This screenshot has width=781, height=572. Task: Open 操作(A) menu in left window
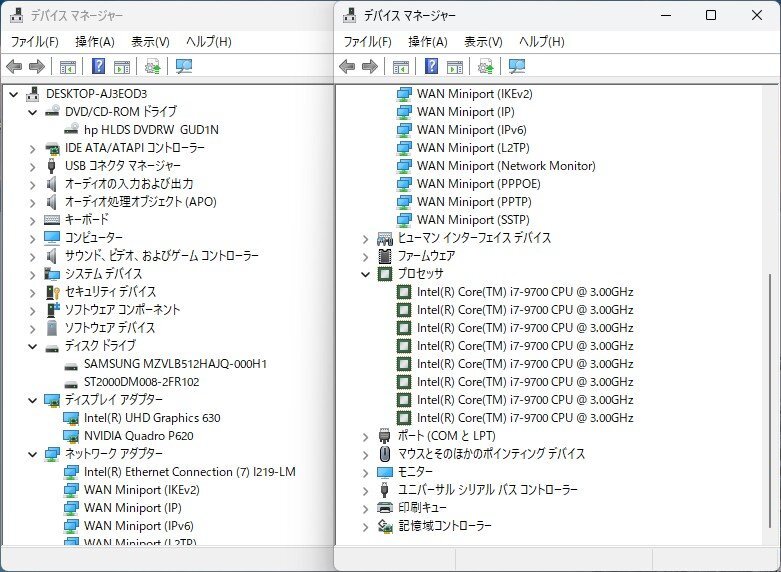[x=95, y=41]
